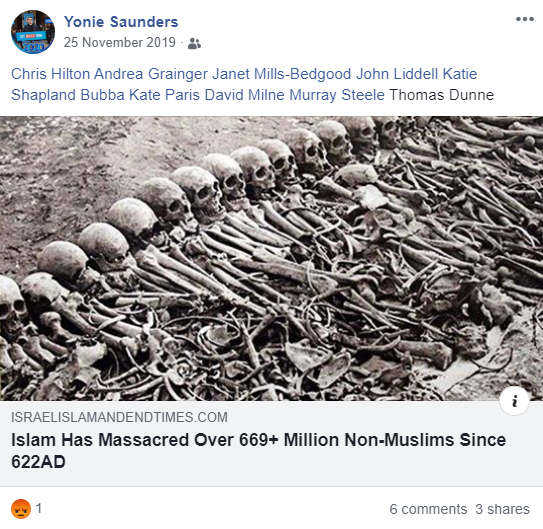Open tagged profile John Liddell
Screen dimensions: 543x529
point(397,74)
